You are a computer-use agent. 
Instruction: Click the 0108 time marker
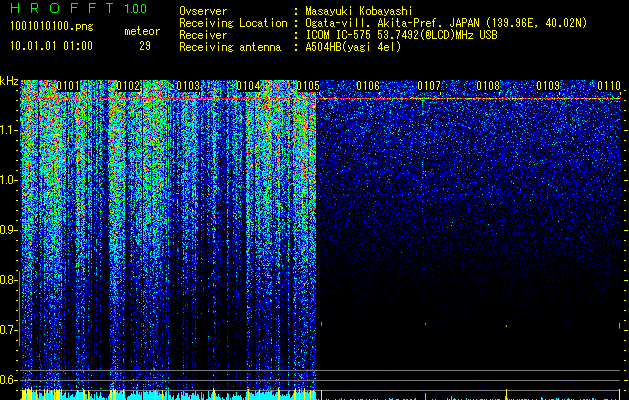488,86
